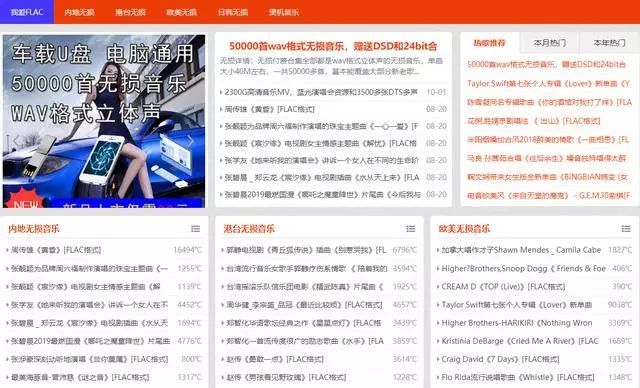This screenshot has width=640, height=388.
Task: Open 马良 孙茜茹《往后余生》 link in hot list
Action: 547,158
